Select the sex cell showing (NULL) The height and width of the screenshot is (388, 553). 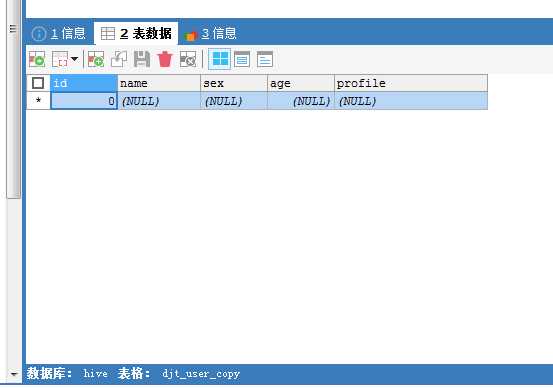pos(234,101)
